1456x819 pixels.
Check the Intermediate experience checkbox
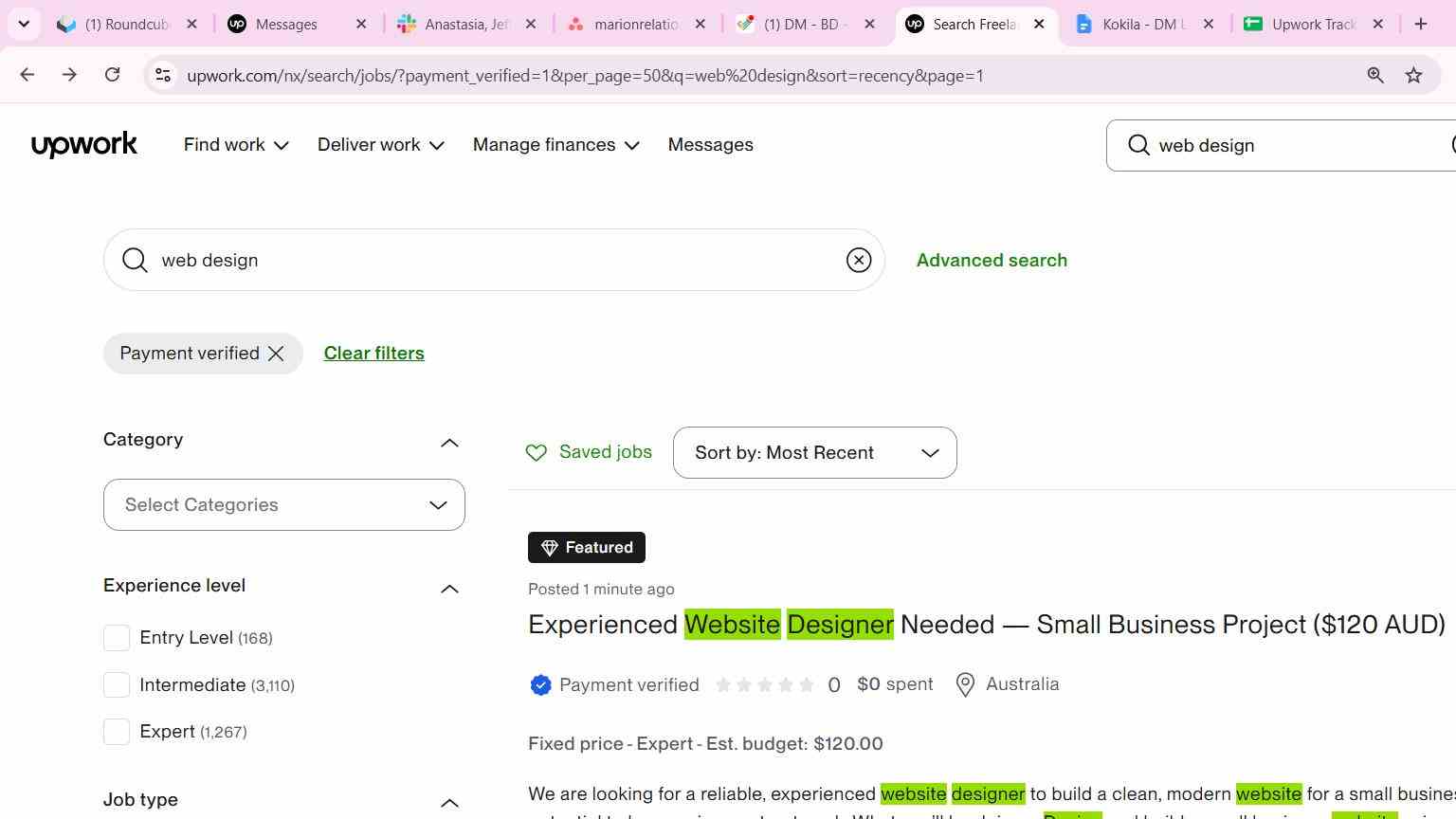point(117,684)
